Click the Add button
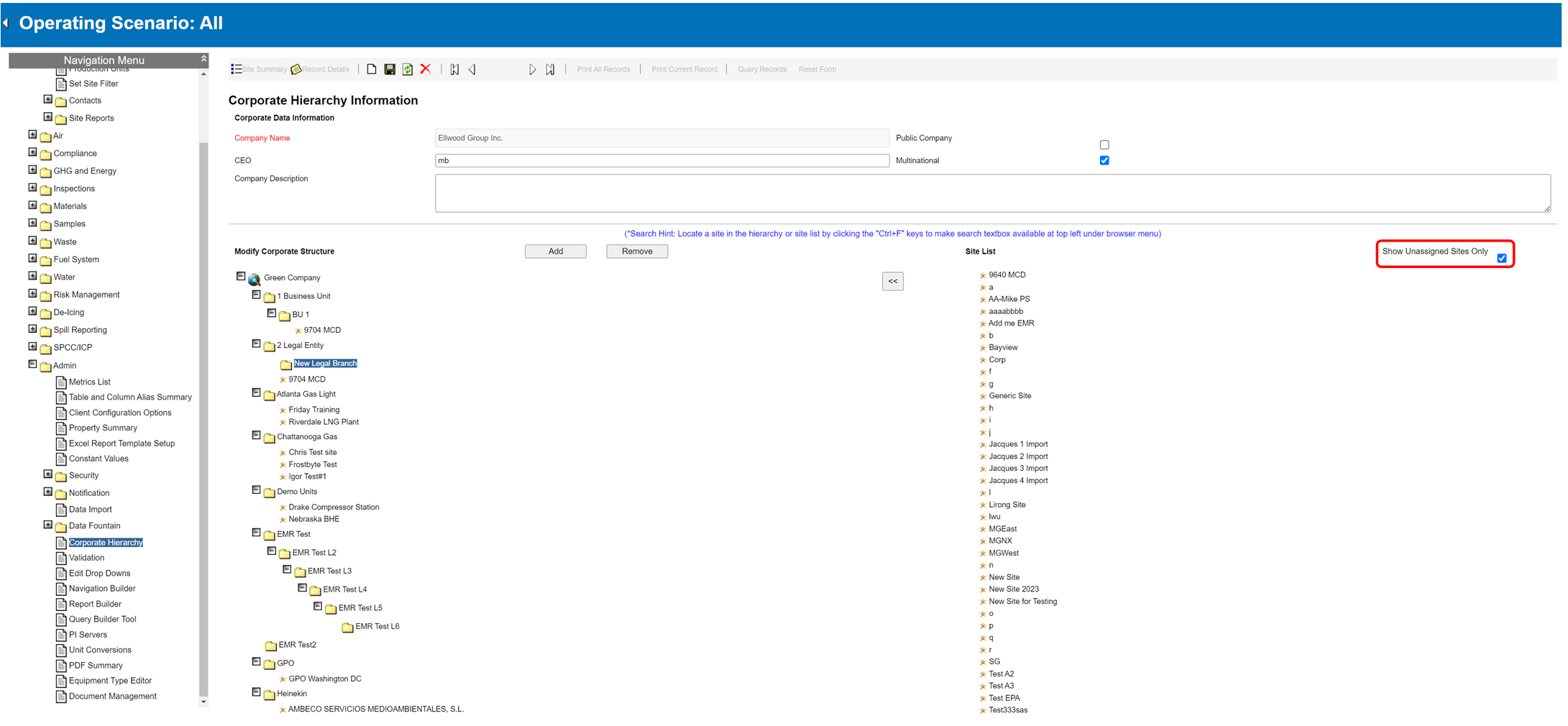This screenshot has width=1568, height=726. [x=555, y=251]
